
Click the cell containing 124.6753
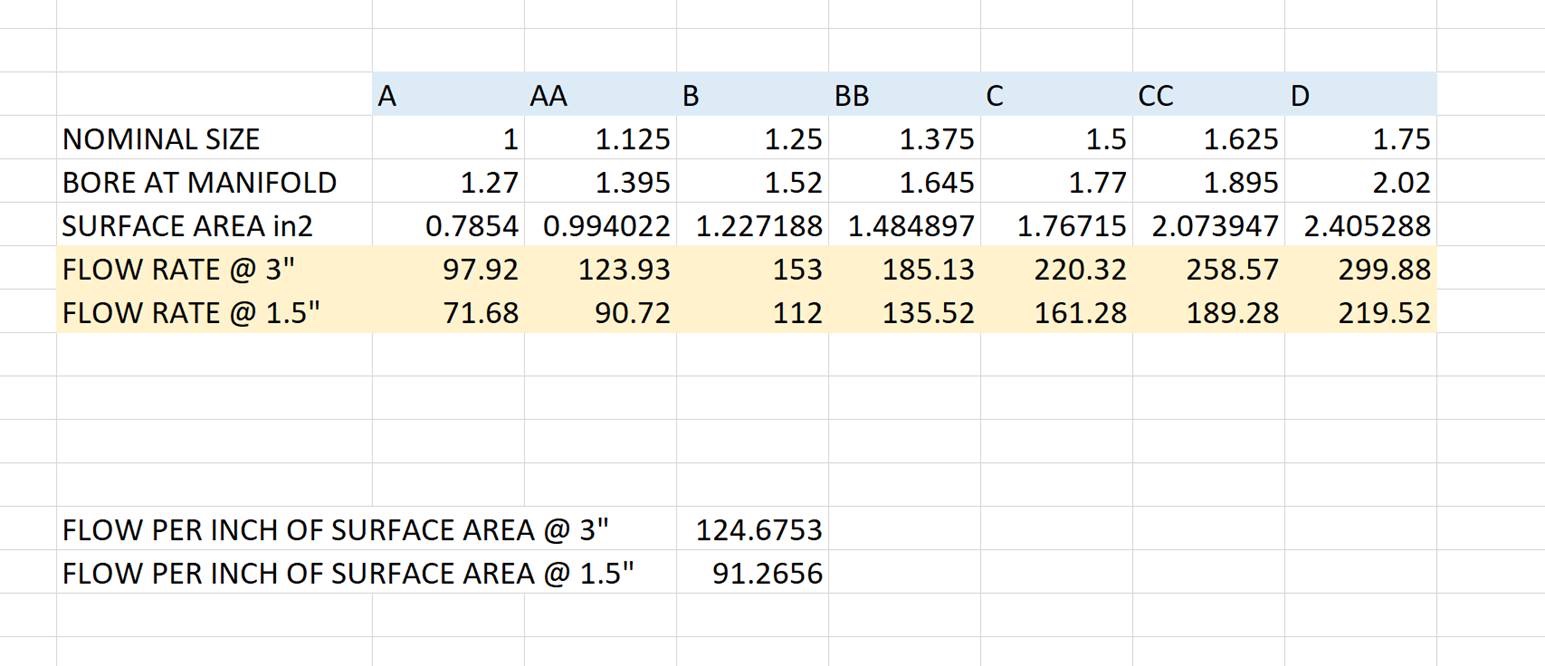point(758,530)
